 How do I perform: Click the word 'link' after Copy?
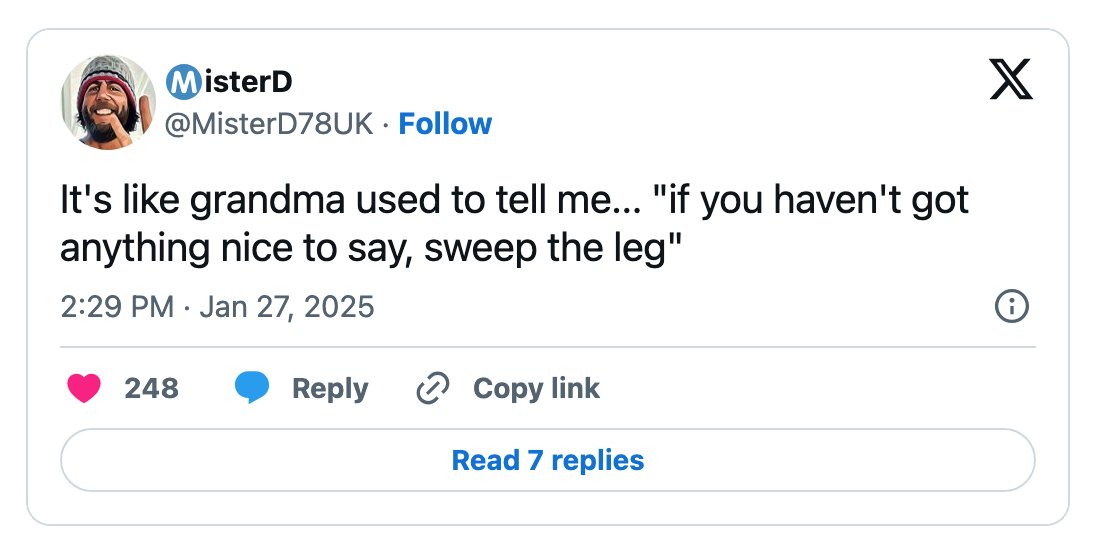[x=575, y=388]
